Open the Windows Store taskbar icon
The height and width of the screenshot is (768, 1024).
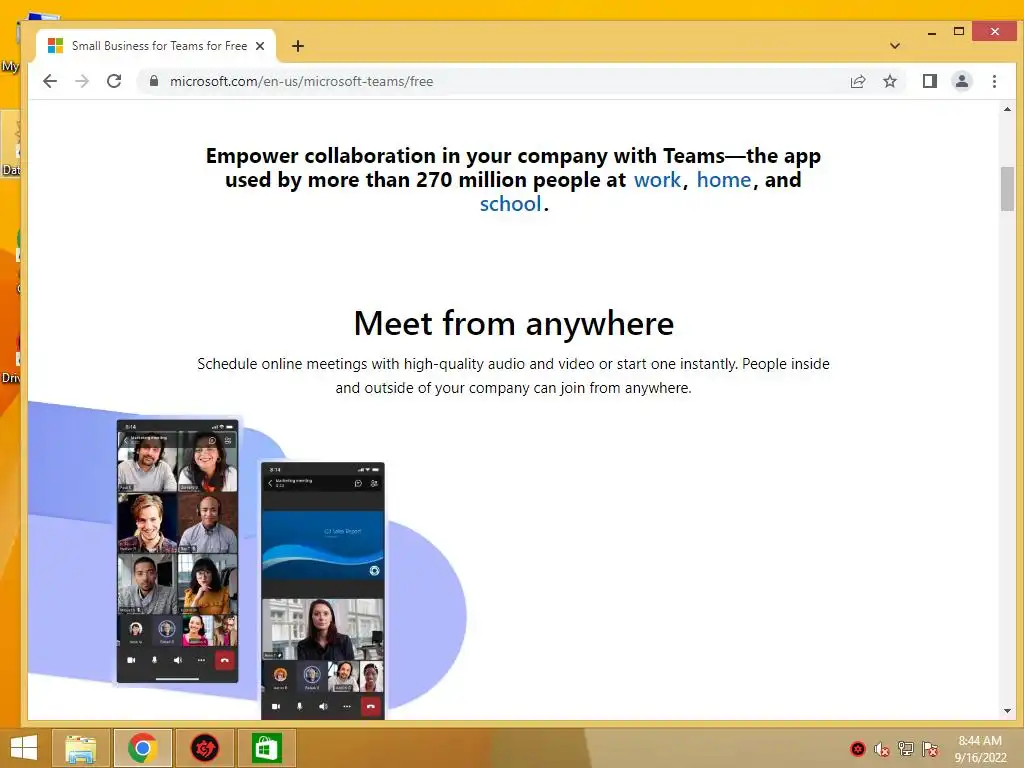[266, 748]
